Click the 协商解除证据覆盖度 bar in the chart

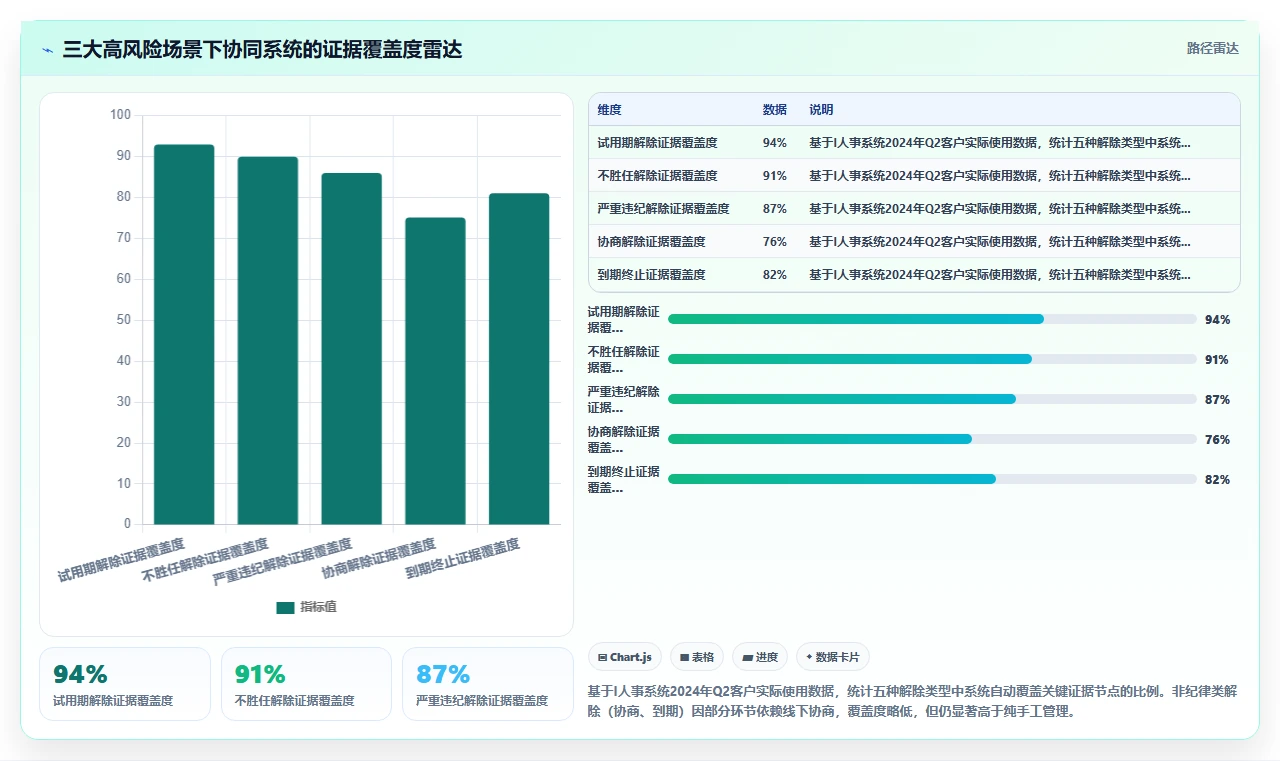click(435, 371)
